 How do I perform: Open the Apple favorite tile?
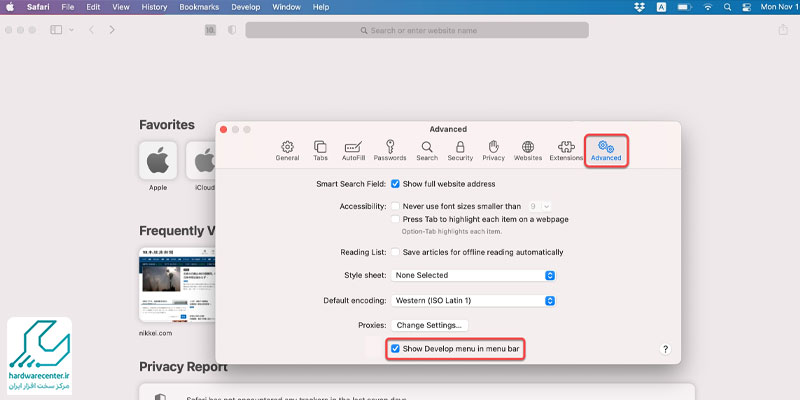[158, 161]
